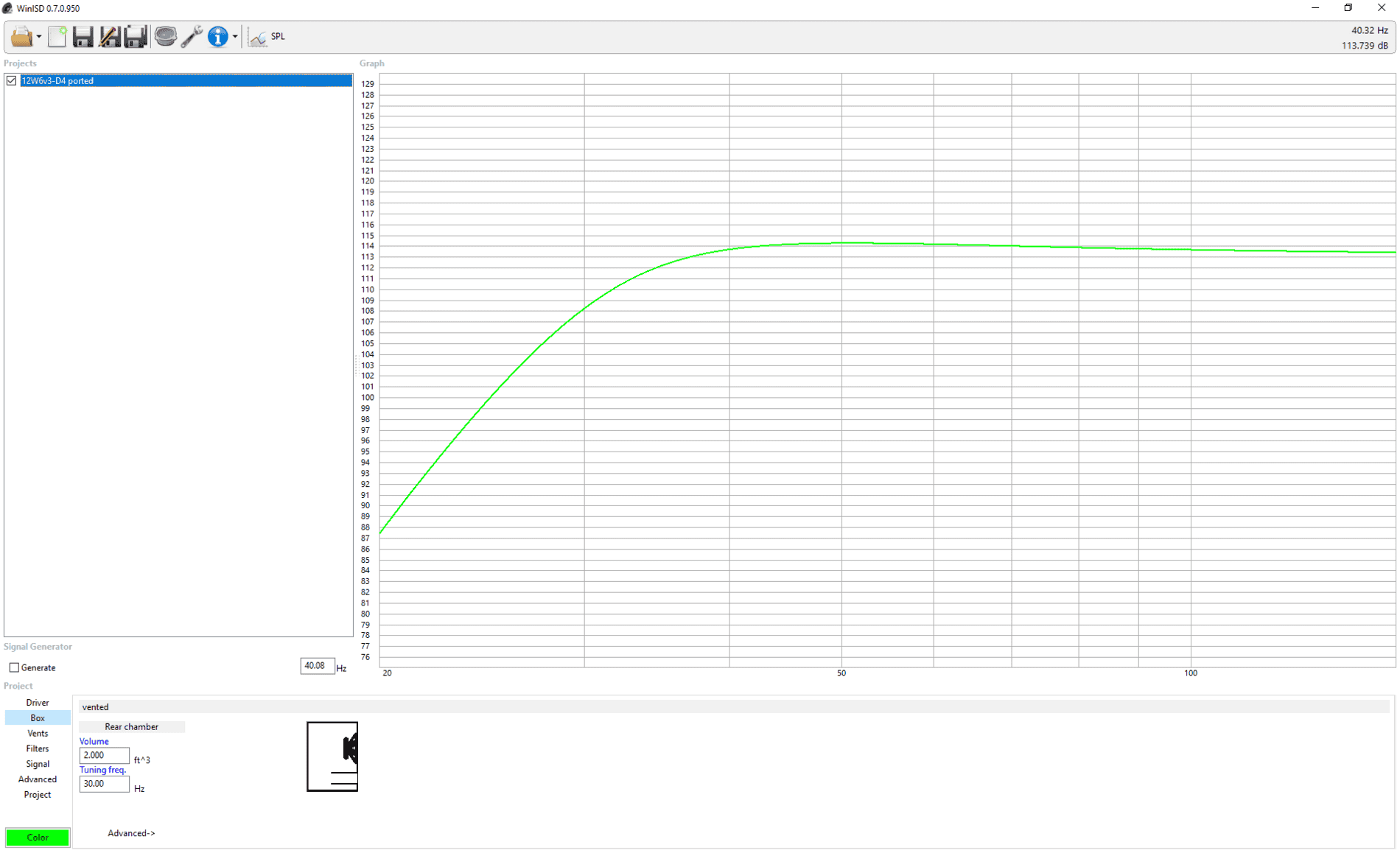Uncheck the 12W6v3-D4 ported project checkbox
This screenshot has width=1400, height=853.
11,81
